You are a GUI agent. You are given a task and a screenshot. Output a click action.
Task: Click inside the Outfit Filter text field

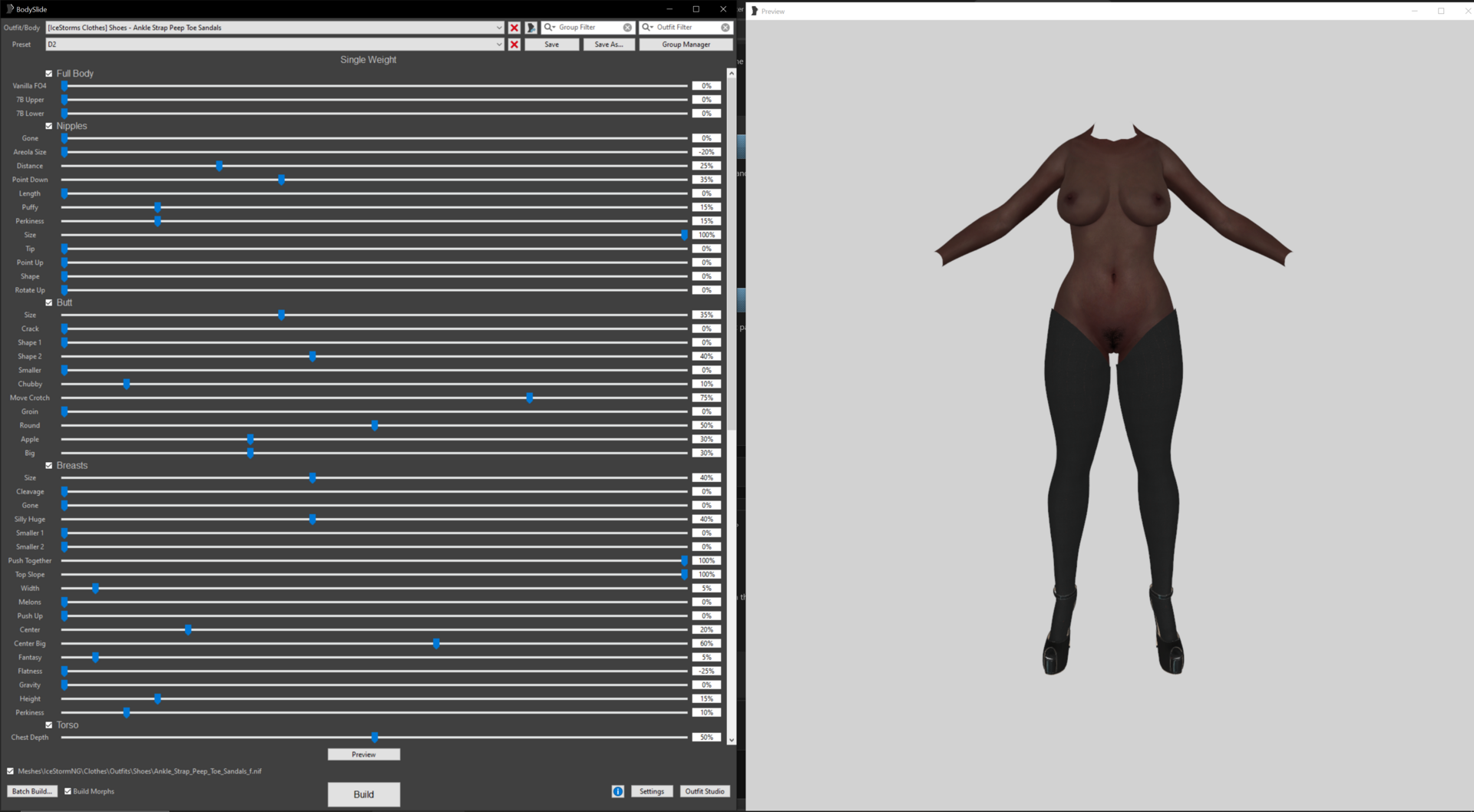coord(687,28)
